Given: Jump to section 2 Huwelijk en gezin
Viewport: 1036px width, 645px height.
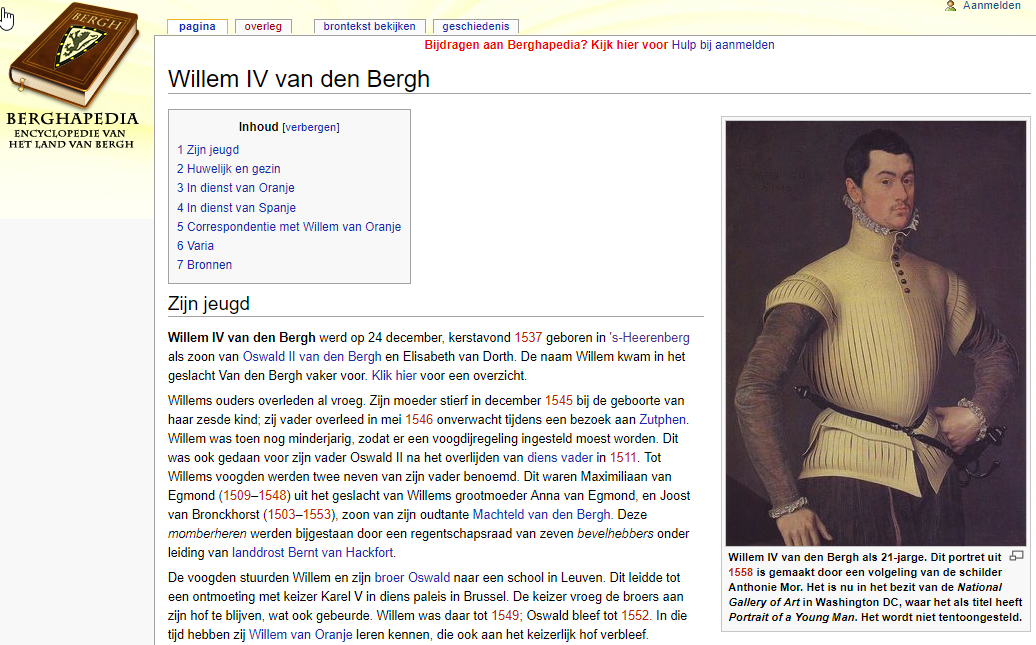Looking at the screenshot, I should pos(229,169).
